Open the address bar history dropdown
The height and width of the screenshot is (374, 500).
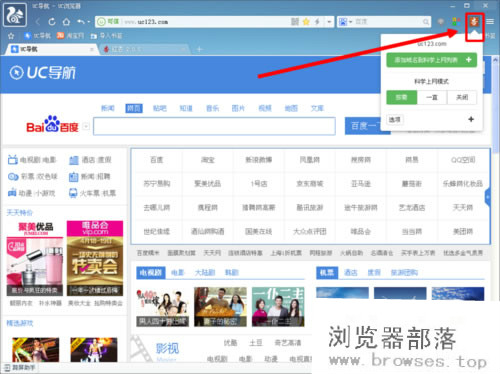pyautogui.click(x=329, y=22)
